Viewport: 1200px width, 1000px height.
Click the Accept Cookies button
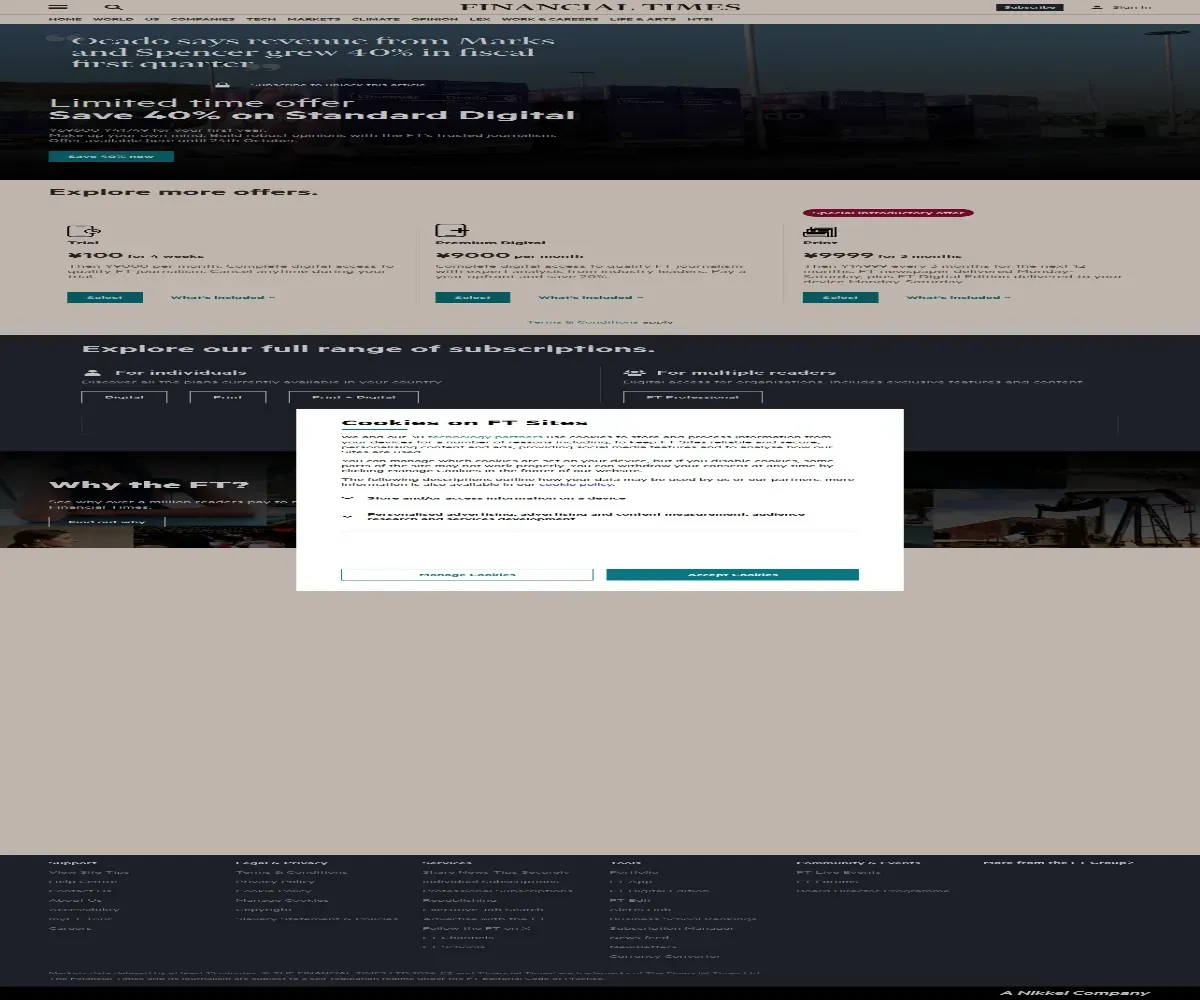(x=732, y=574)
